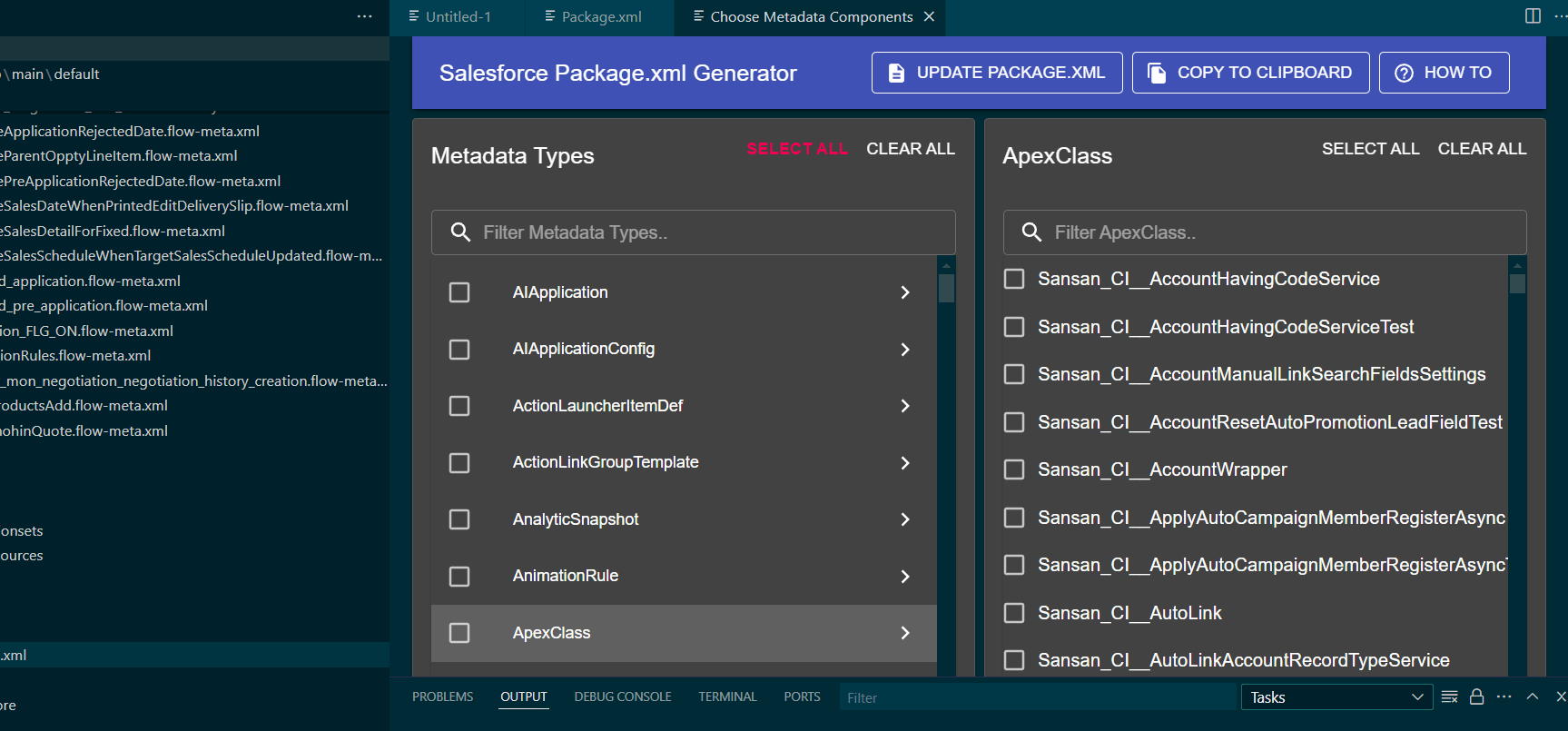Maximize the bottom panel with caret icon

coord(1533,696)
